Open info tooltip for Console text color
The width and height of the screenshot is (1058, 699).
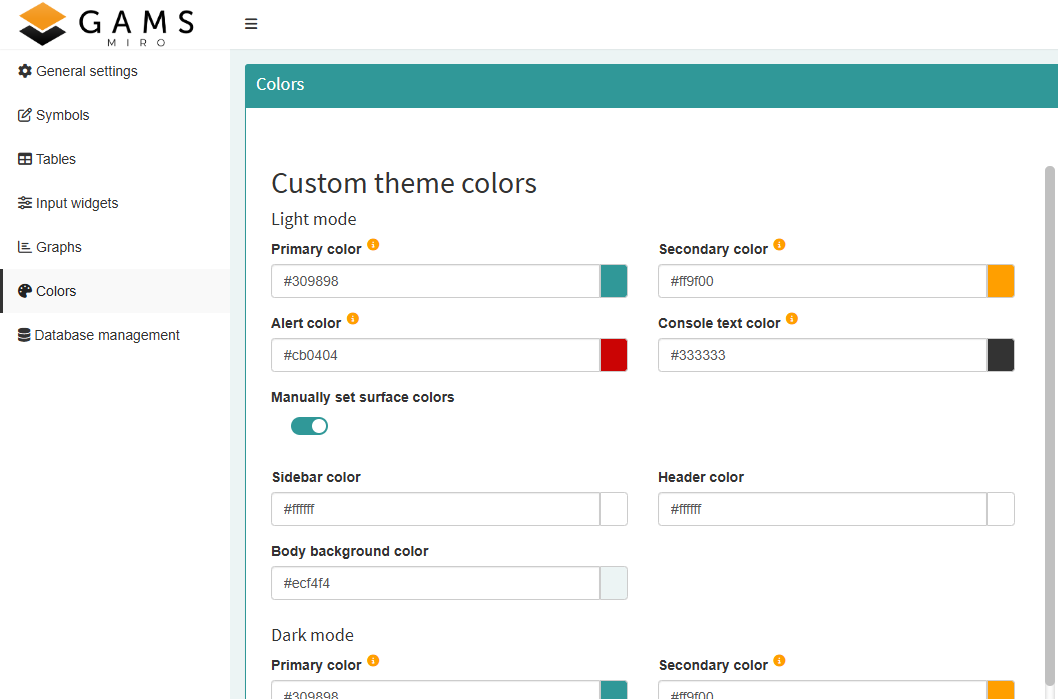click(x=791, y=318)
